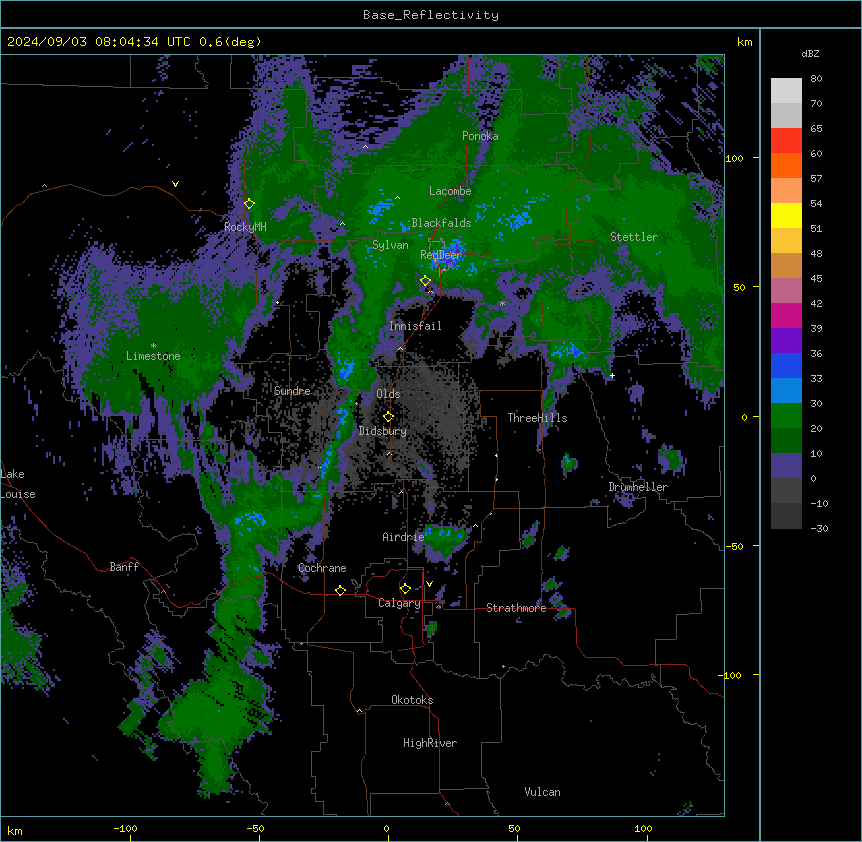Pick the light blue swatch between 33 and 30
This screenshot has height=842, width=862.
(x=786, y=391)
